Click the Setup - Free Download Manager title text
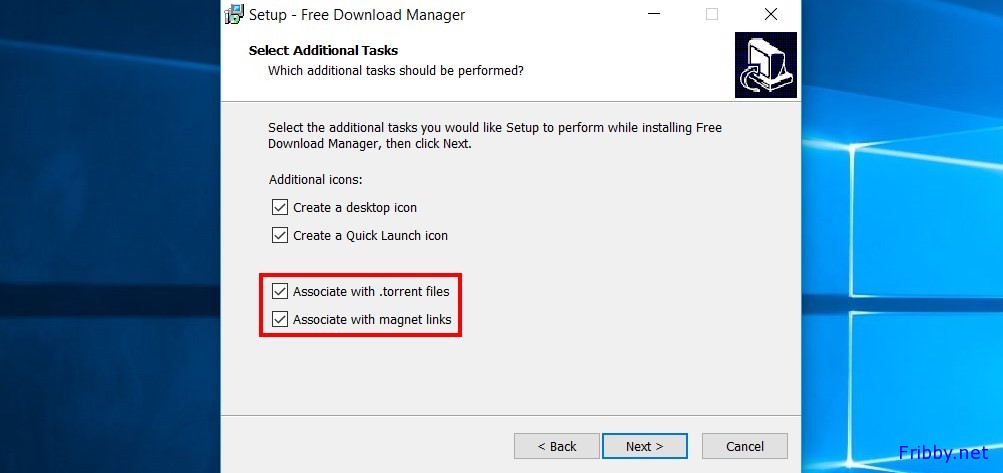 click(x=357, y=15)
